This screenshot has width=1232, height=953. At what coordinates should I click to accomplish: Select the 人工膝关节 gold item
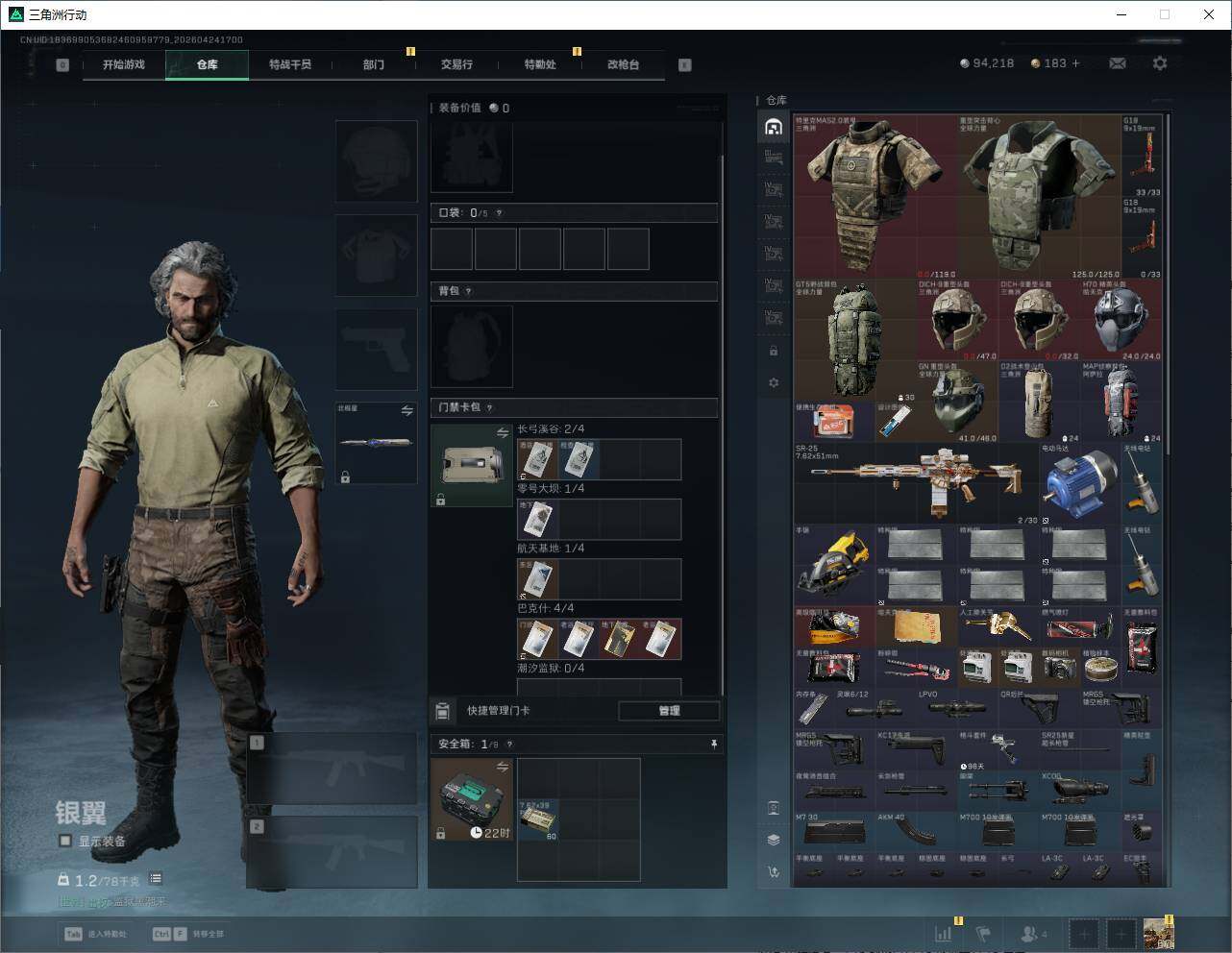[998, 627]
